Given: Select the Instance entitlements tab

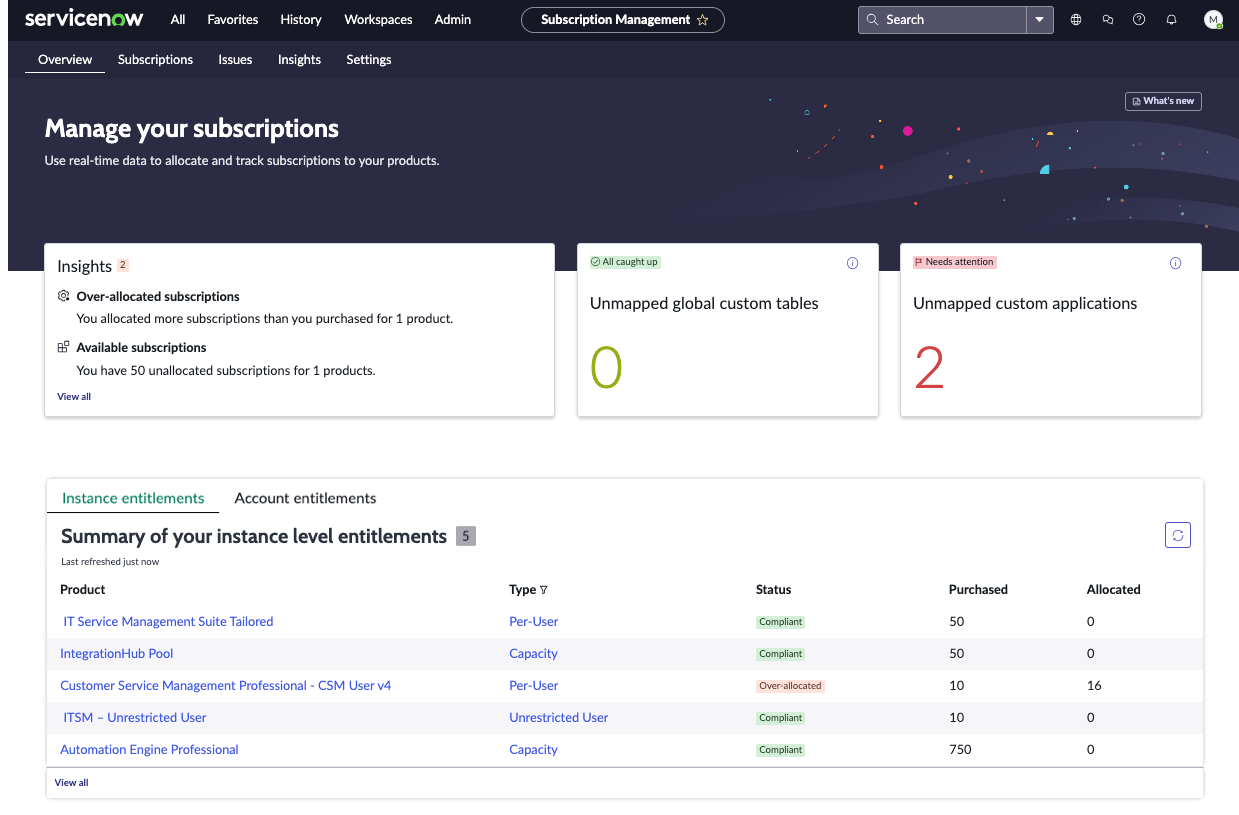Looking at the screenshot, I should 133,498.
